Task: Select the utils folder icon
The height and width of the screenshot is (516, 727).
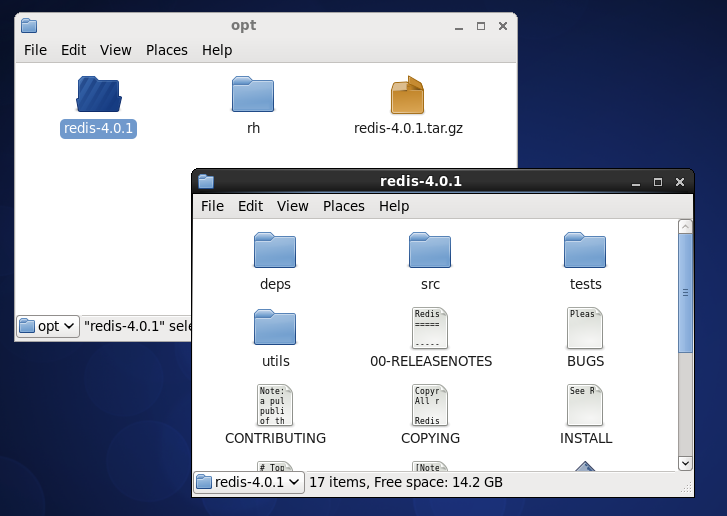Action: [275, 327]
